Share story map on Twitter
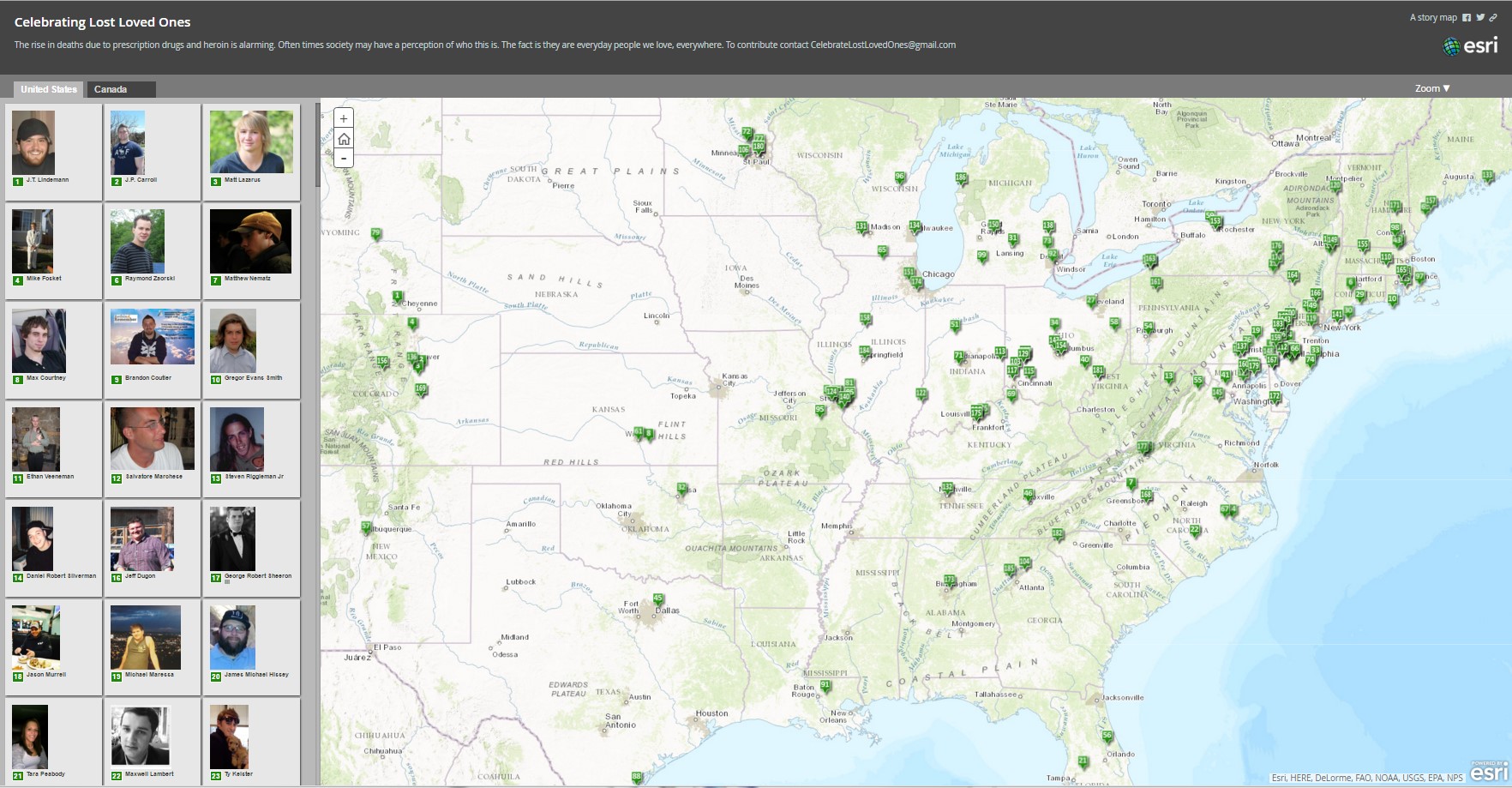Screen dimensions: 1512x788 point(1479,17)
